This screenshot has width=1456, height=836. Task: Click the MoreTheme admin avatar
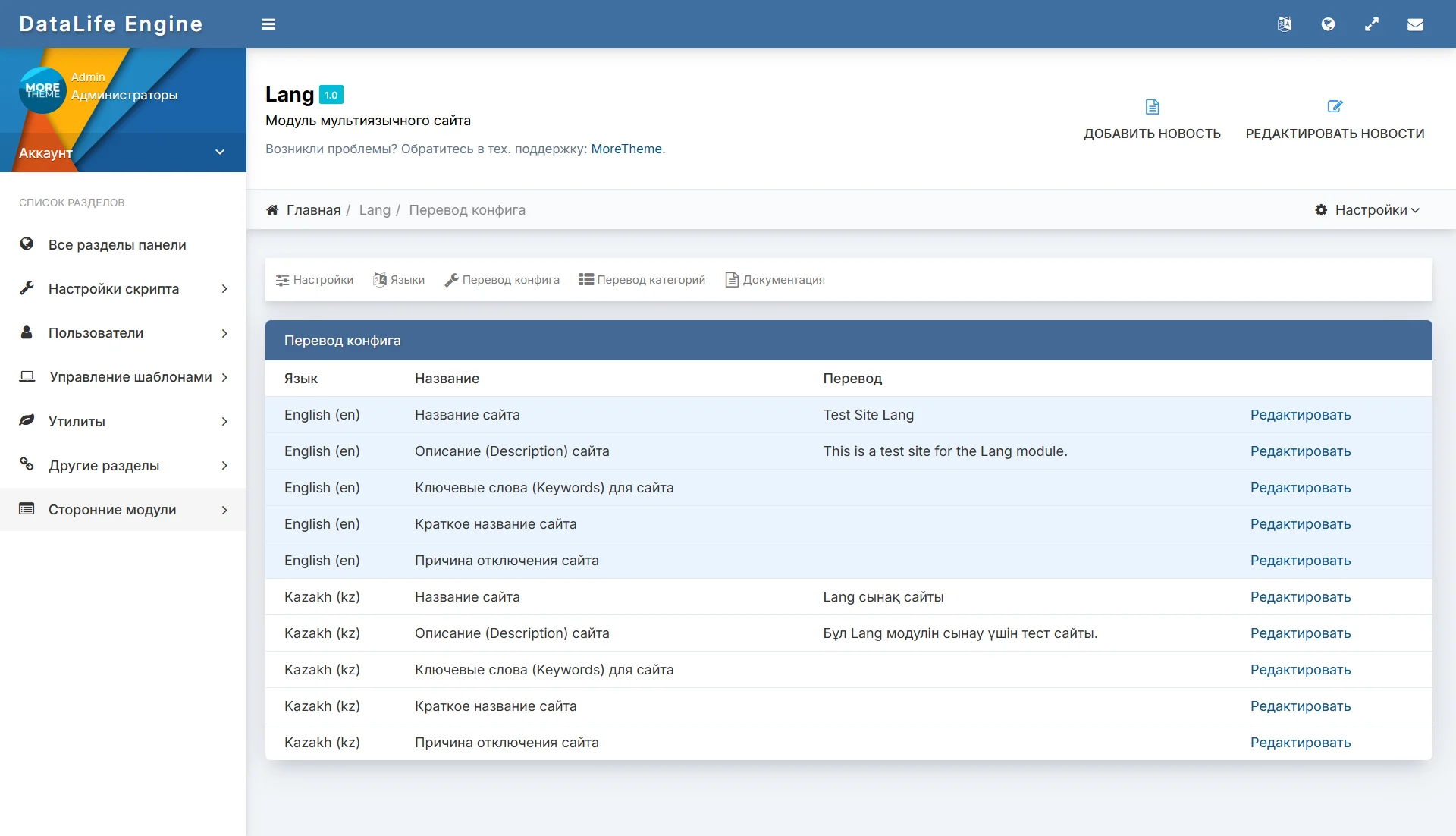click(42, 90)
